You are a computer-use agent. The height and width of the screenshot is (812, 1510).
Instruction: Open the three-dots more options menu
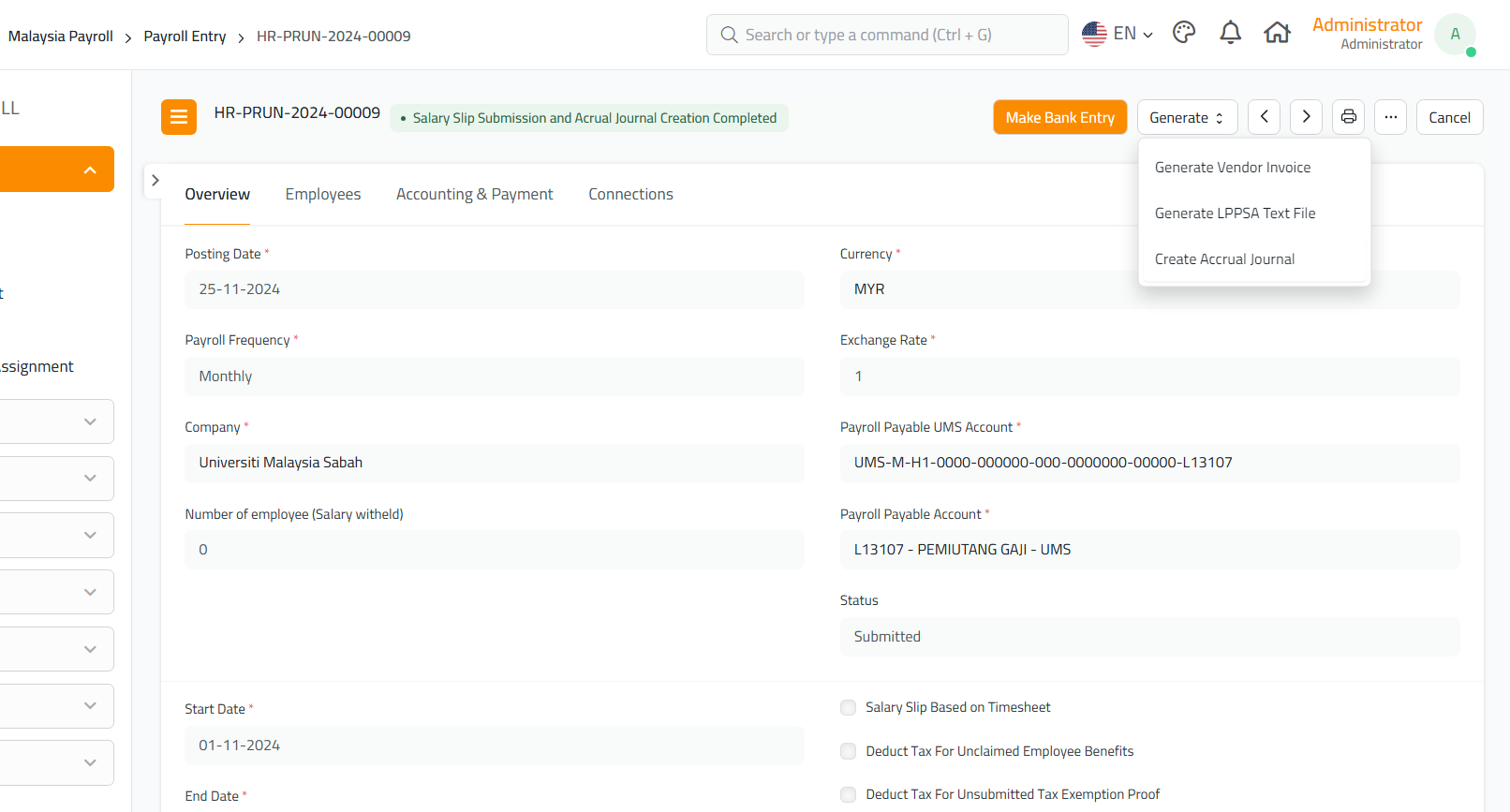pyautogui.click(x=1390, y=117)
